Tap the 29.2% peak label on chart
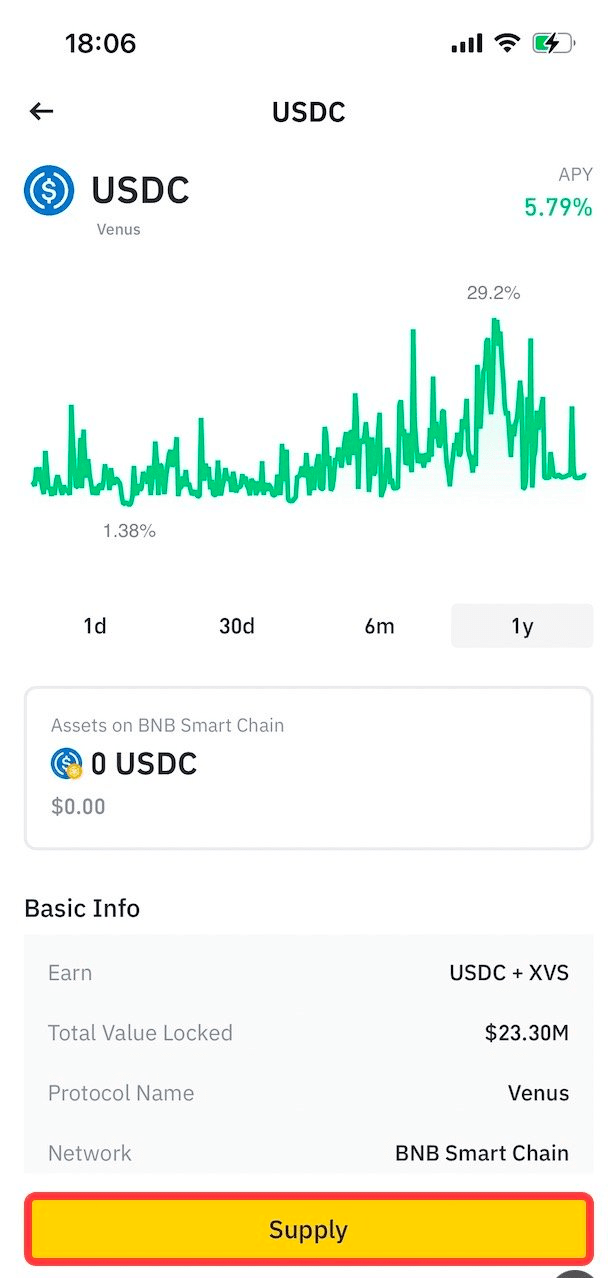Screen dimensions: 608x1278 (493, 293)
